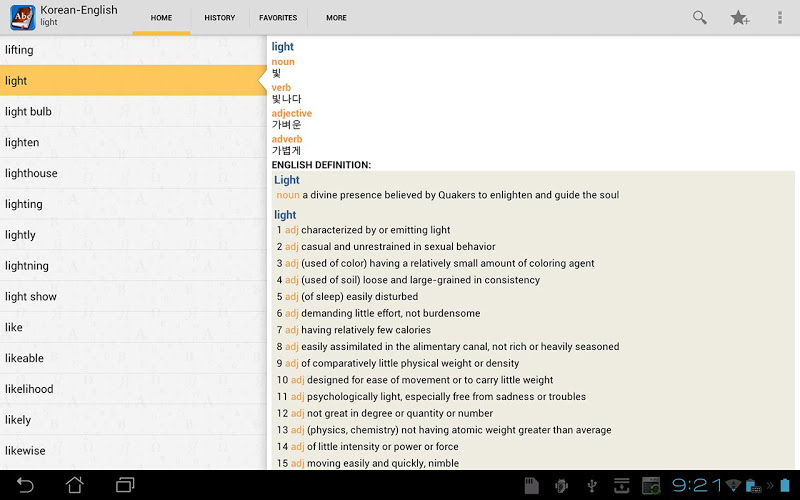Tap the clock showing 9:21

pyautogui.click(x=697, y=485)
